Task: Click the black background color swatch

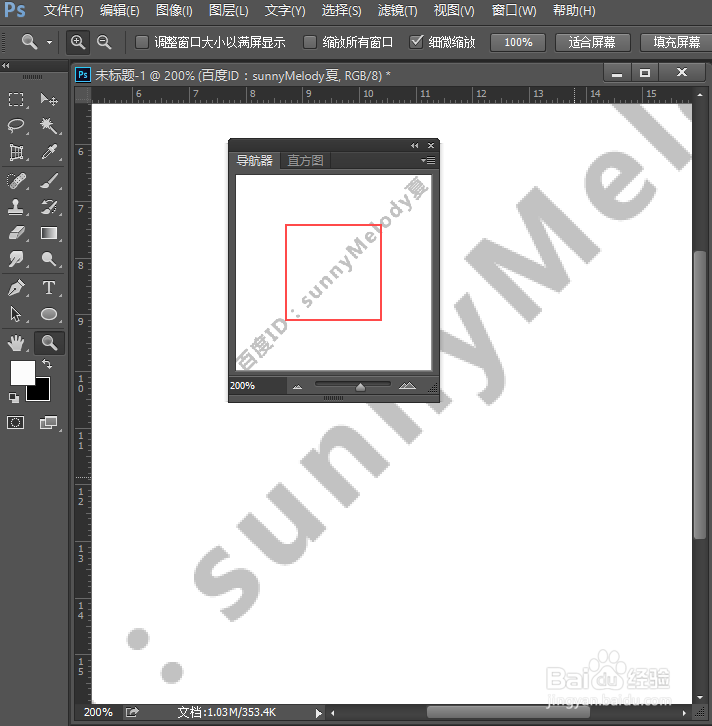Action: click(40, 390)
